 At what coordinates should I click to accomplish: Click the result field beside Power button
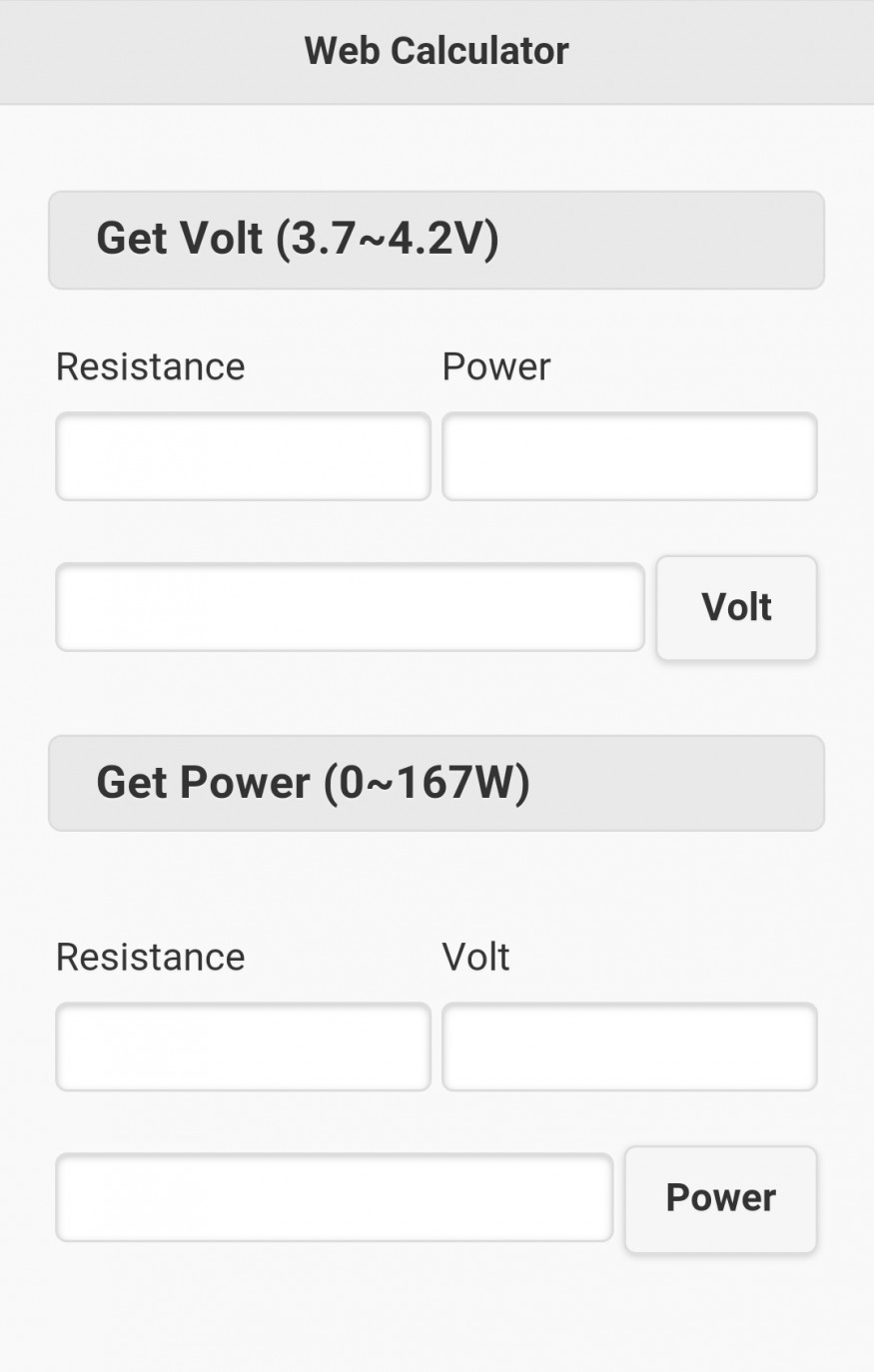(x=334, y=1197)
